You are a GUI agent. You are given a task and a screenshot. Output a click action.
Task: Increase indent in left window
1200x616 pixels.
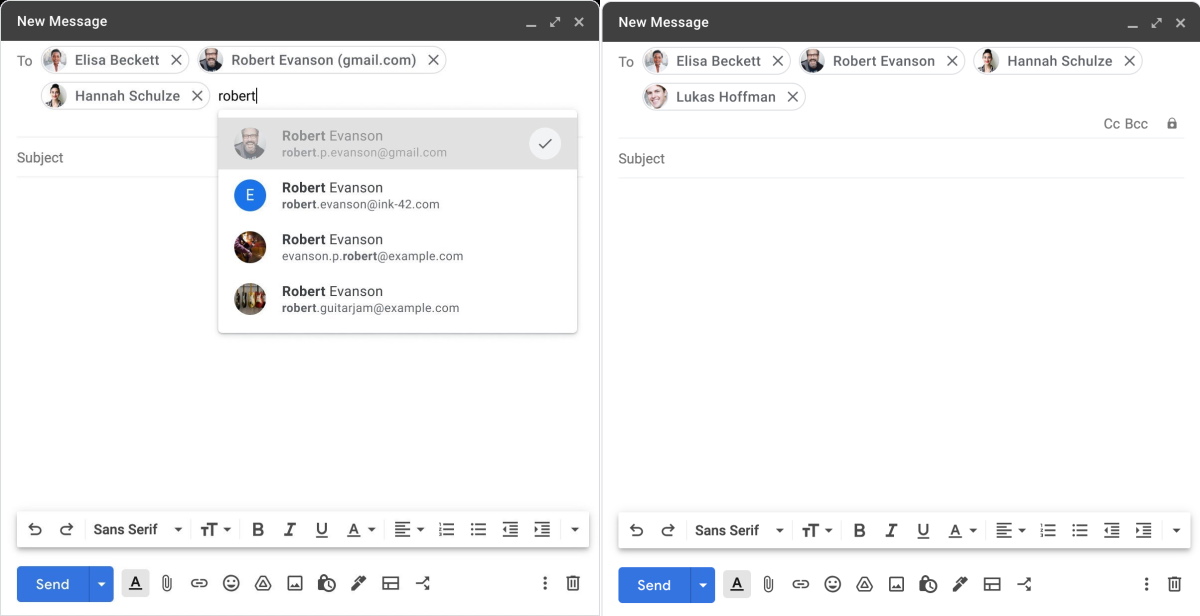tap(543, 530)
